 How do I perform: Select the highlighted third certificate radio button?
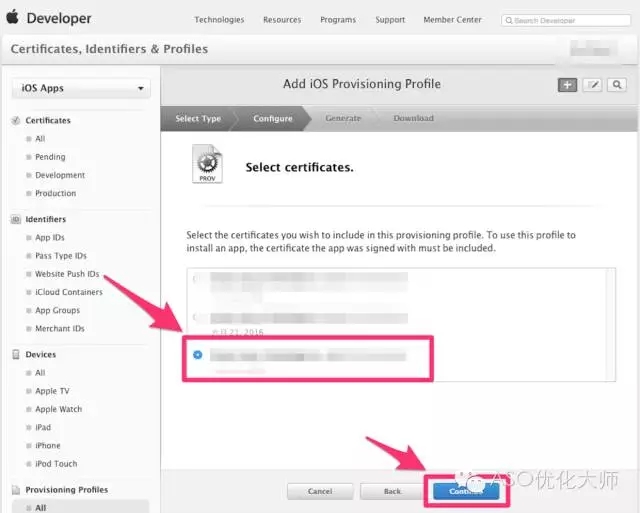[198, 355]
